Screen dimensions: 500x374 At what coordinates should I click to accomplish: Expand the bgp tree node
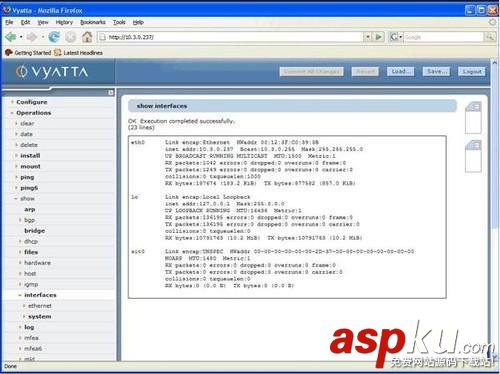(20, 220)
